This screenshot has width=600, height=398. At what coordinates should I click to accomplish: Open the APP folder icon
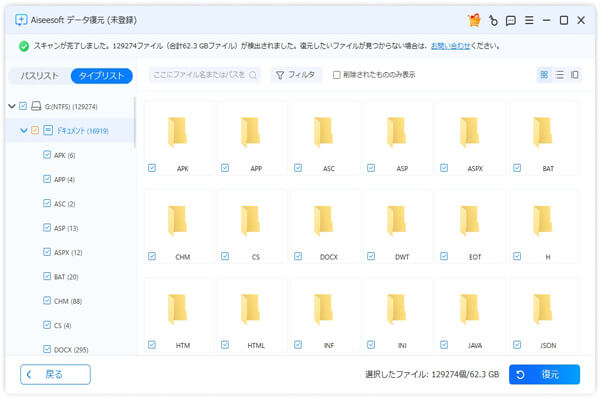(251, 132)
